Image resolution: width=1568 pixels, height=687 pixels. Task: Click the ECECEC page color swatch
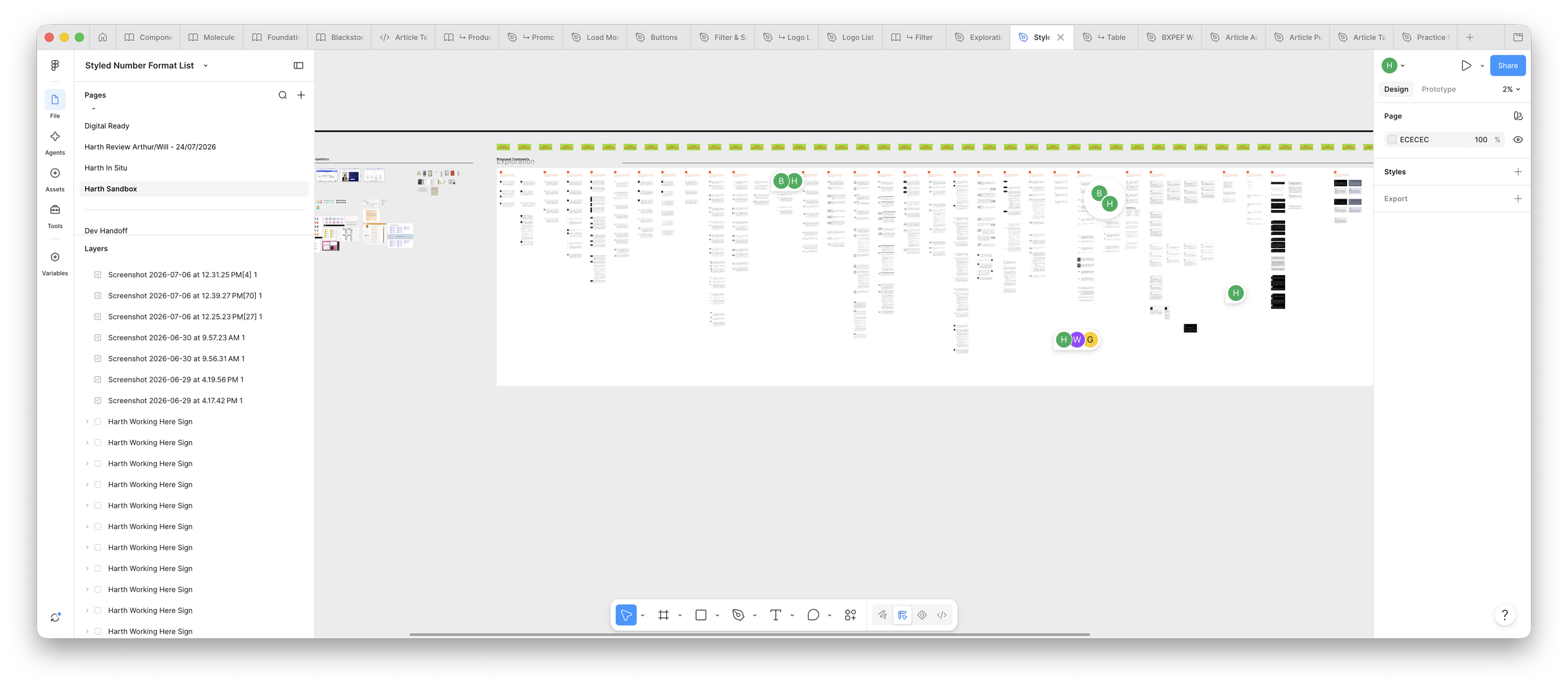coord(1392,140)
